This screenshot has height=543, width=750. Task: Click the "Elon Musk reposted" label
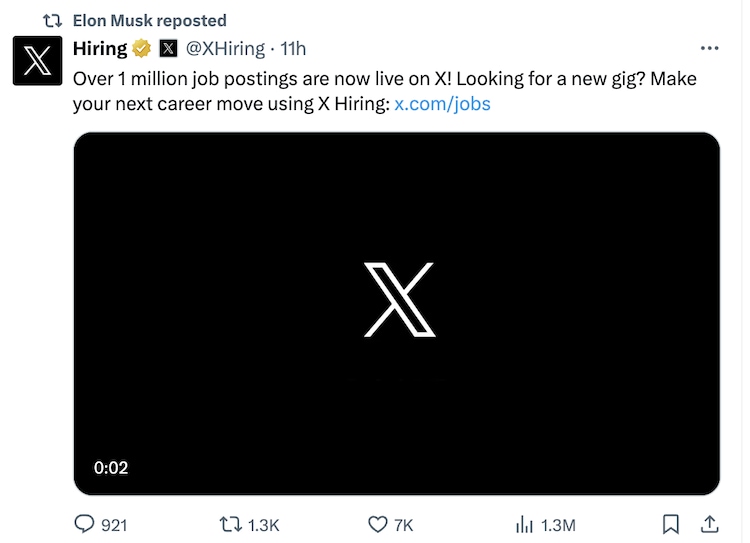point(150,20)
